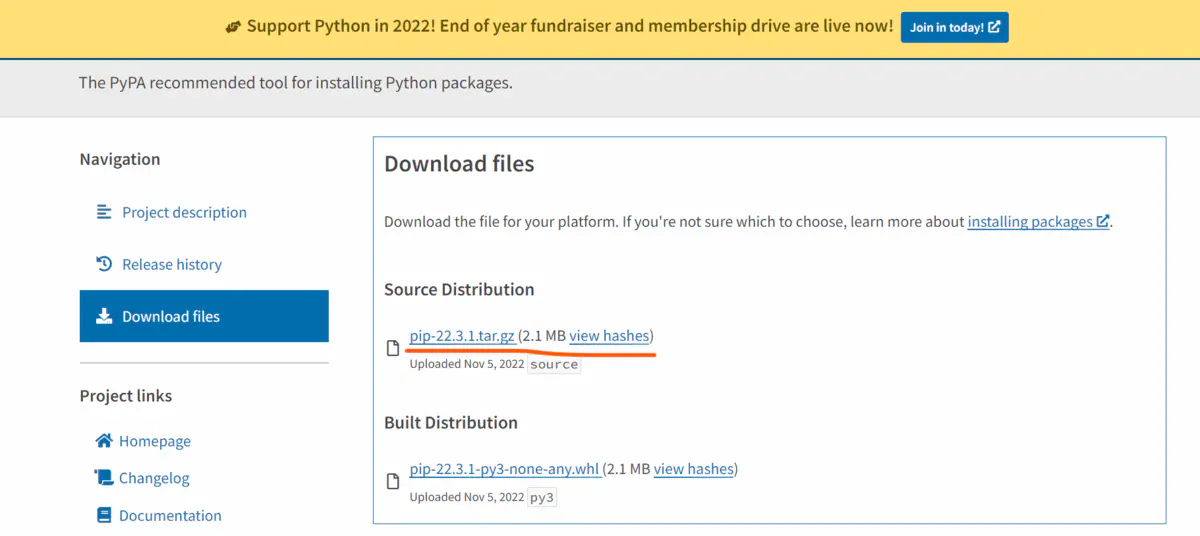
Task: Download pip-22.3.1-py3-none-any.whl file
Action: point(505,468)
